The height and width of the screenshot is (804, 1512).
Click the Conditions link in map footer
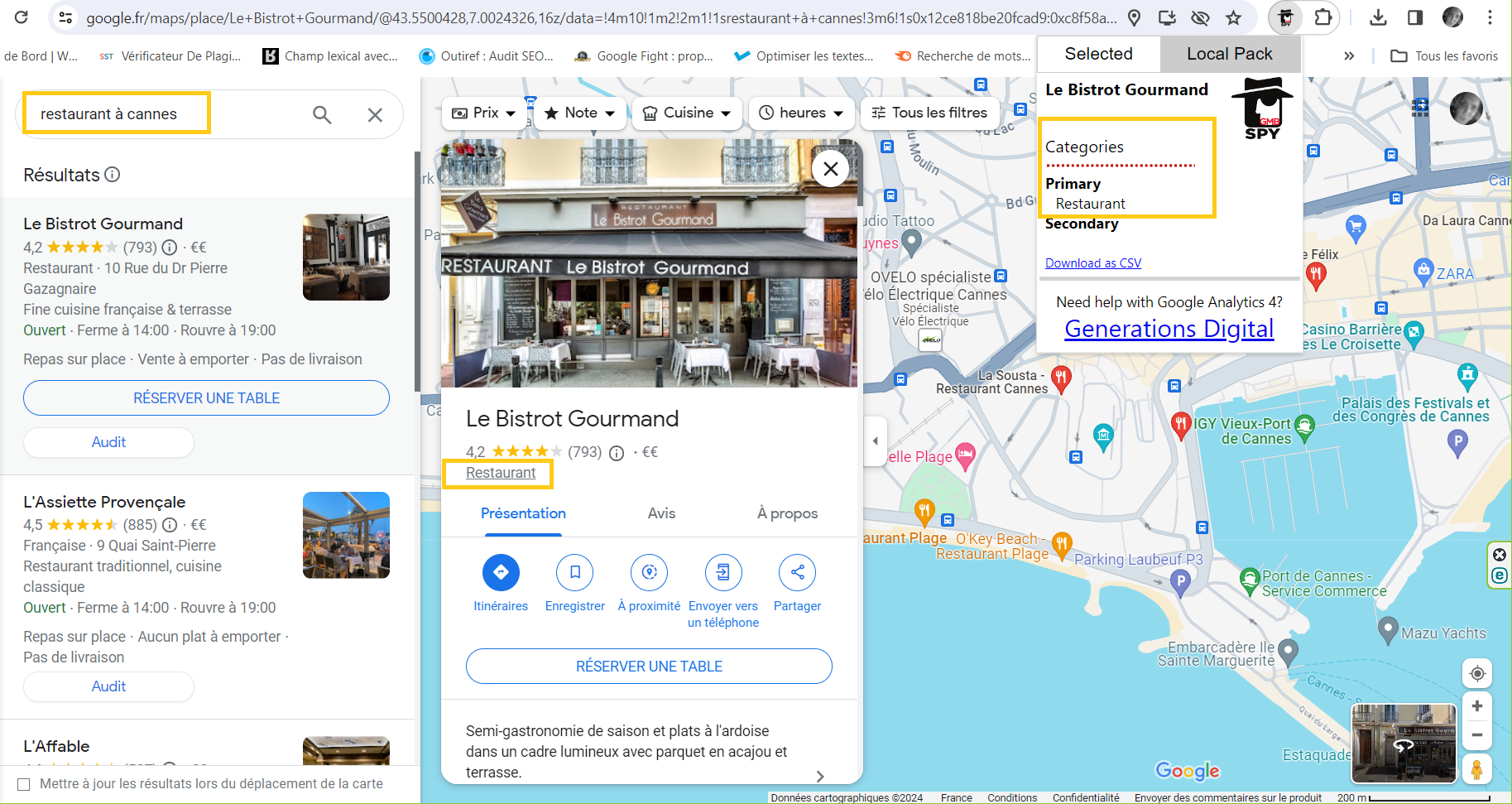[x=1012, y=798]
